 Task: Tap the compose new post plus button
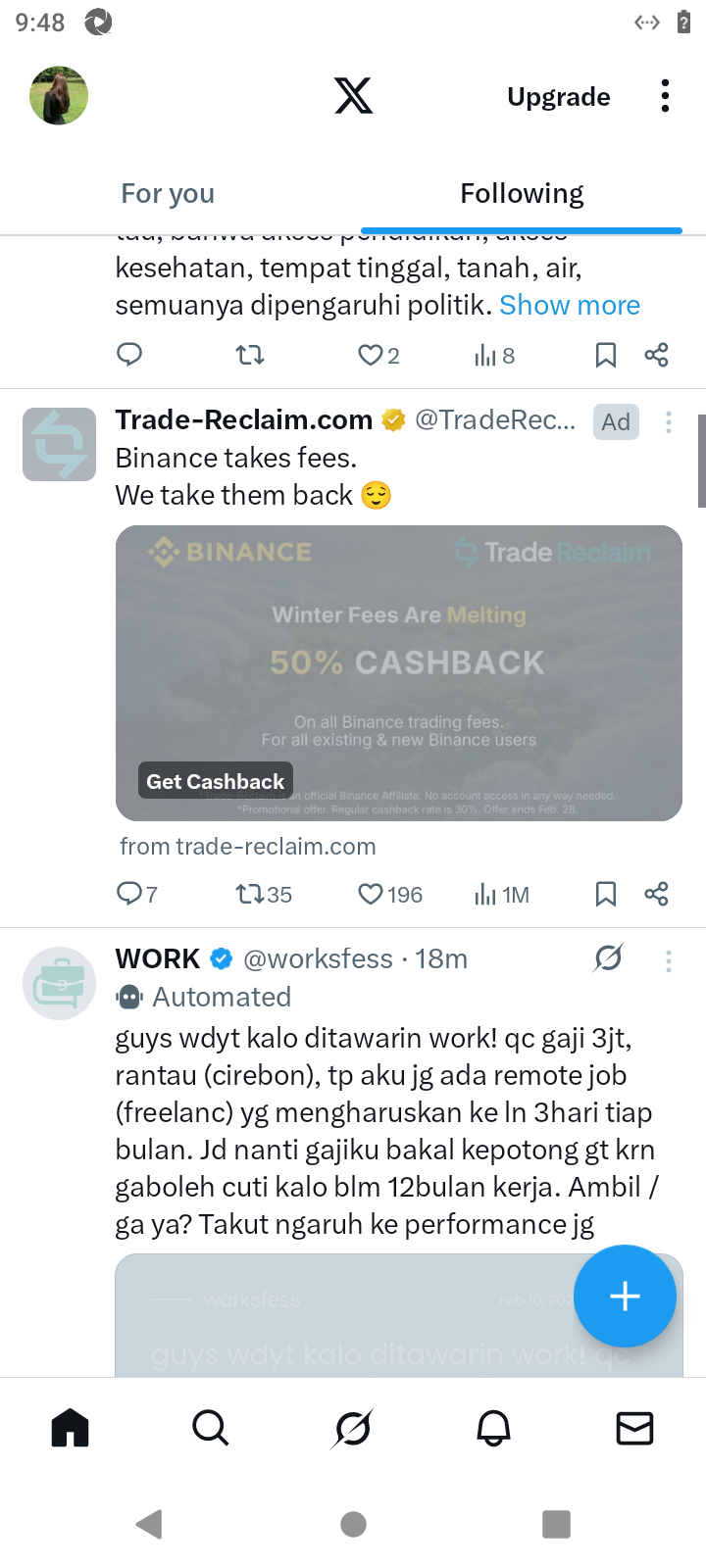[x=625, y=1297]
